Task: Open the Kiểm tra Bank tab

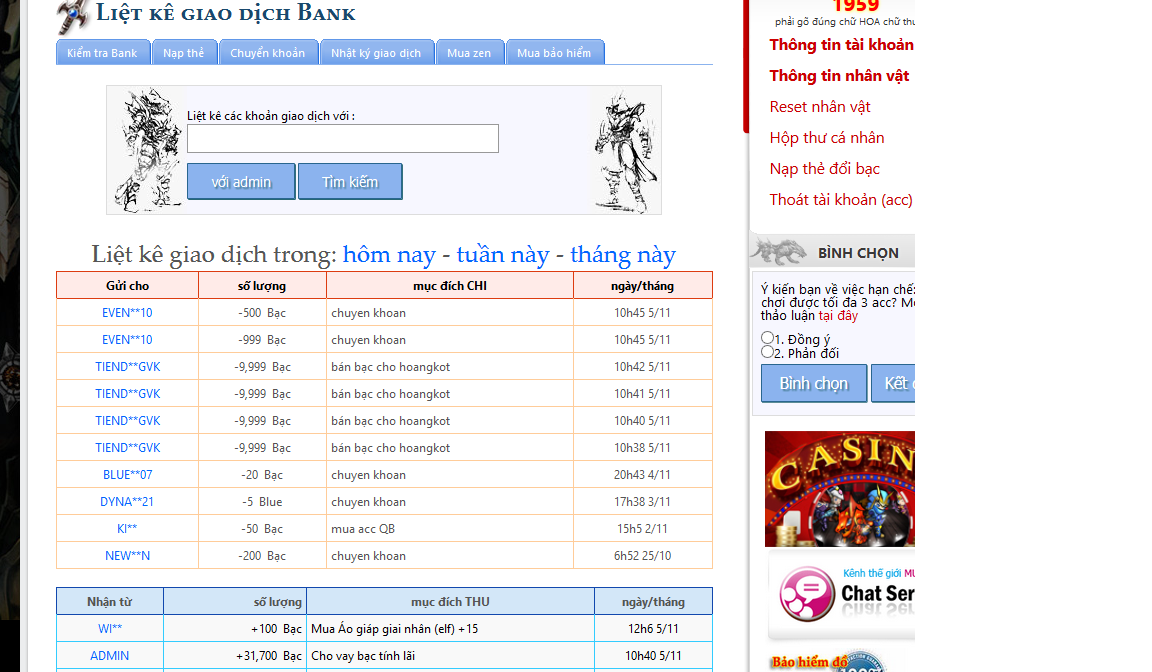Action: click(102, 53)
